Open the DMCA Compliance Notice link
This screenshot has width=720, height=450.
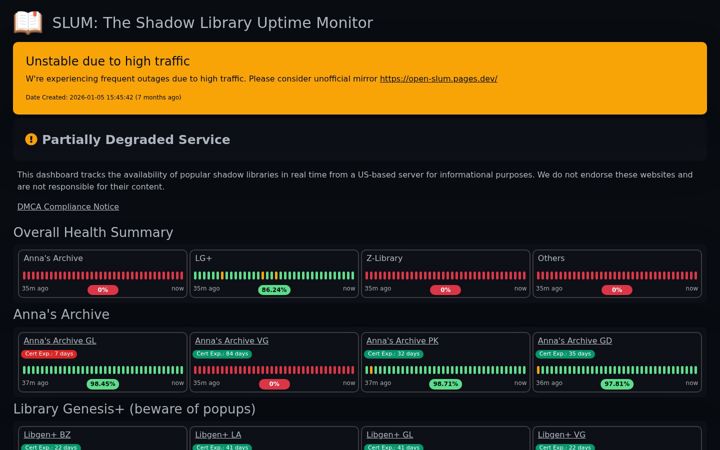(68, 207)
